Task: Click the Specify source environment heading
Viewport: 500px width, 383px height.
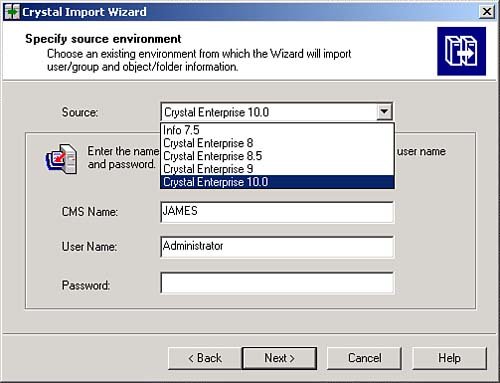Action: click(103, 39)
